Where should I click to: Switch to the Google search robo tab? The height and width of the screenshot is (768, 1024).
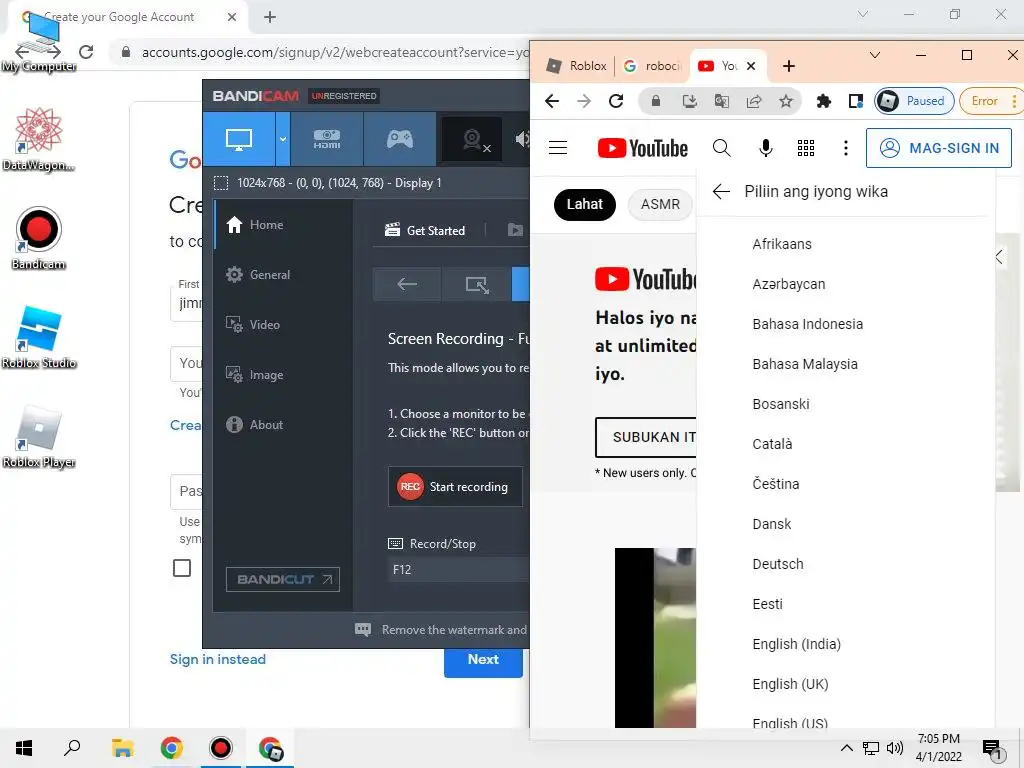tap(652, 66)
